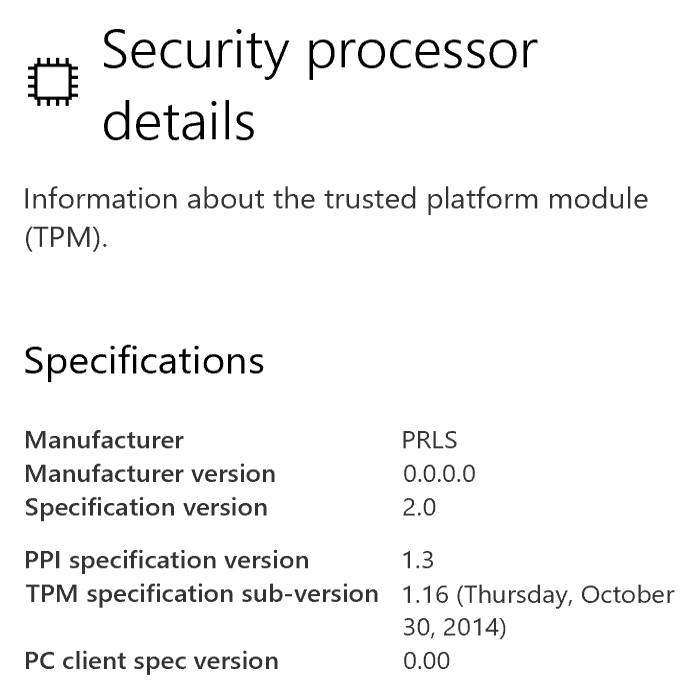This screenshot has width=700, height=696.
Task: Click the 'Security processor details' page heading
Action: coord(320,52)
